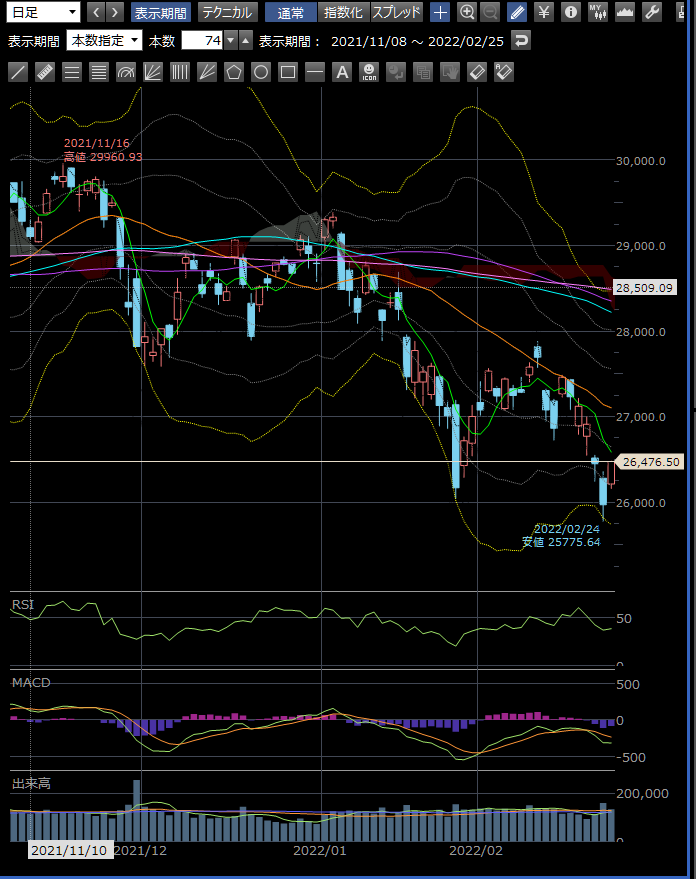Switch to スプレッド chart mode
696x879 pixels.
[x=396, y=13]
